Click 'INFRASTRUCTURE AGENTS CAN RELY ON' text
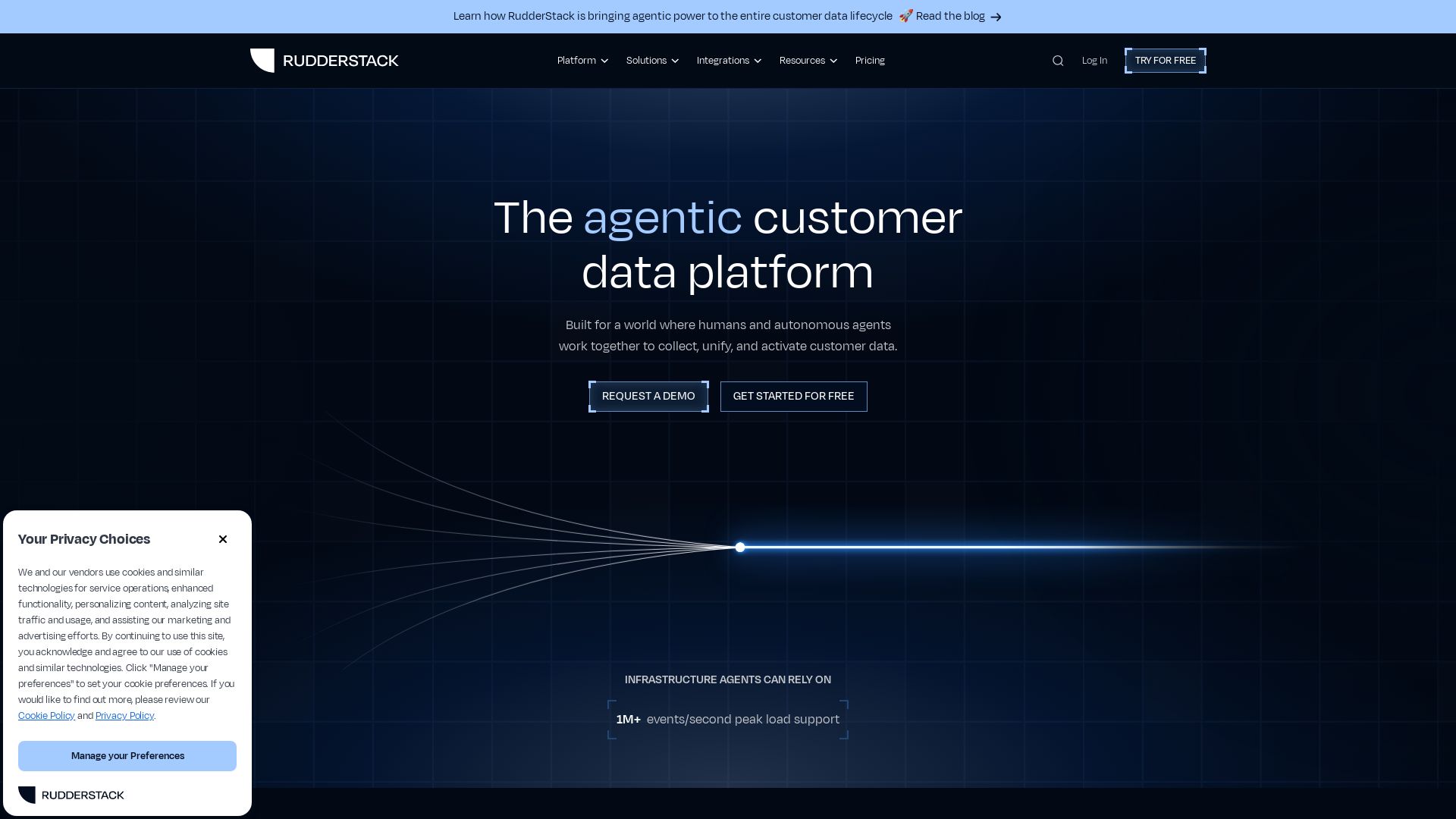The width and height of the screenshot is (1456, 819). coord(728,680)
